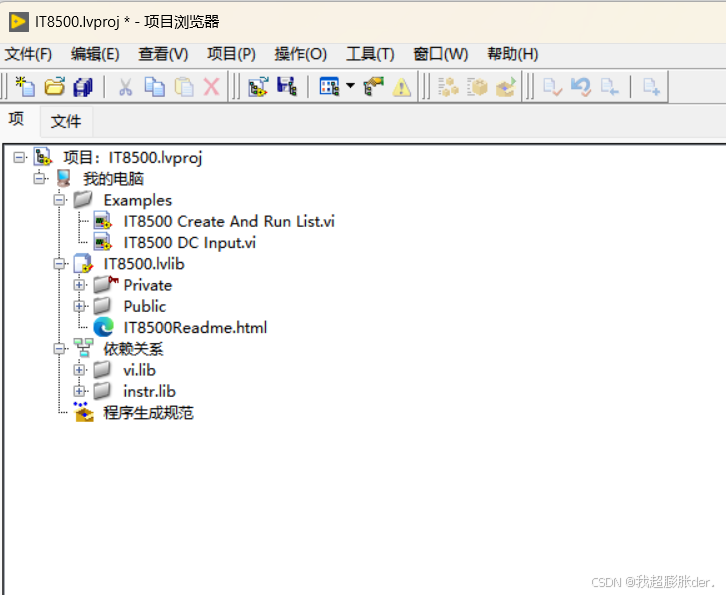Collapse the 依赖关系 node

pyautogui.click(x=59, y=349)
